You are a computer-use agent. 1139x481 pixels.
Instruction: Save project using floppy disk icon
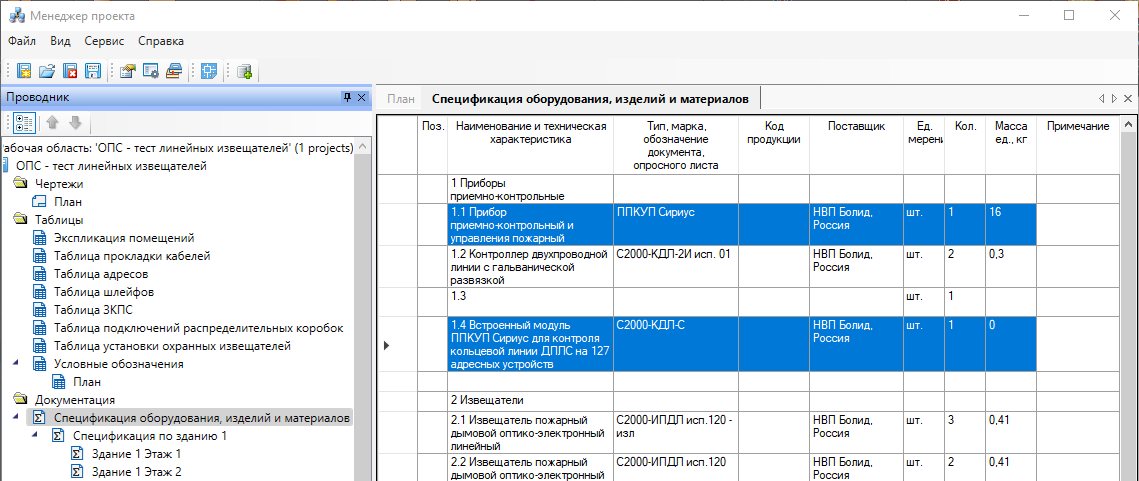point(93,71)
